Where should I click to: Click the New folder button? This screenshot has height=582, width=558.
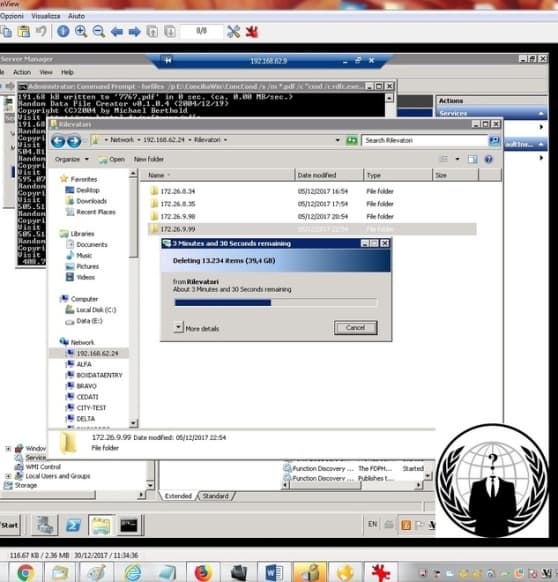click(x=149, y=159)
